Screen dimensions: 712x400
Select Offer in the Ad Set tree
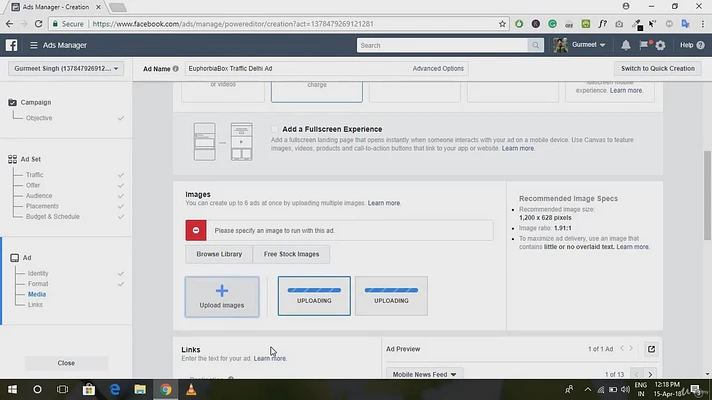[33, 185]
